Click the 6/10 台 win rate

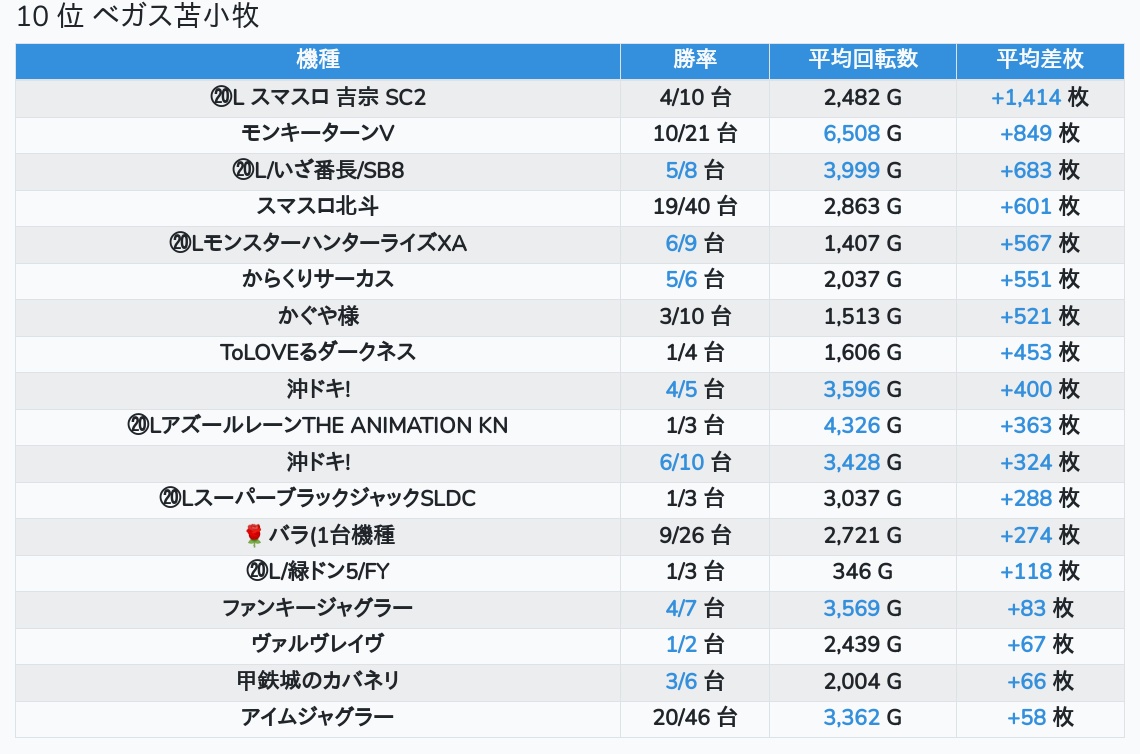(695, 462)
